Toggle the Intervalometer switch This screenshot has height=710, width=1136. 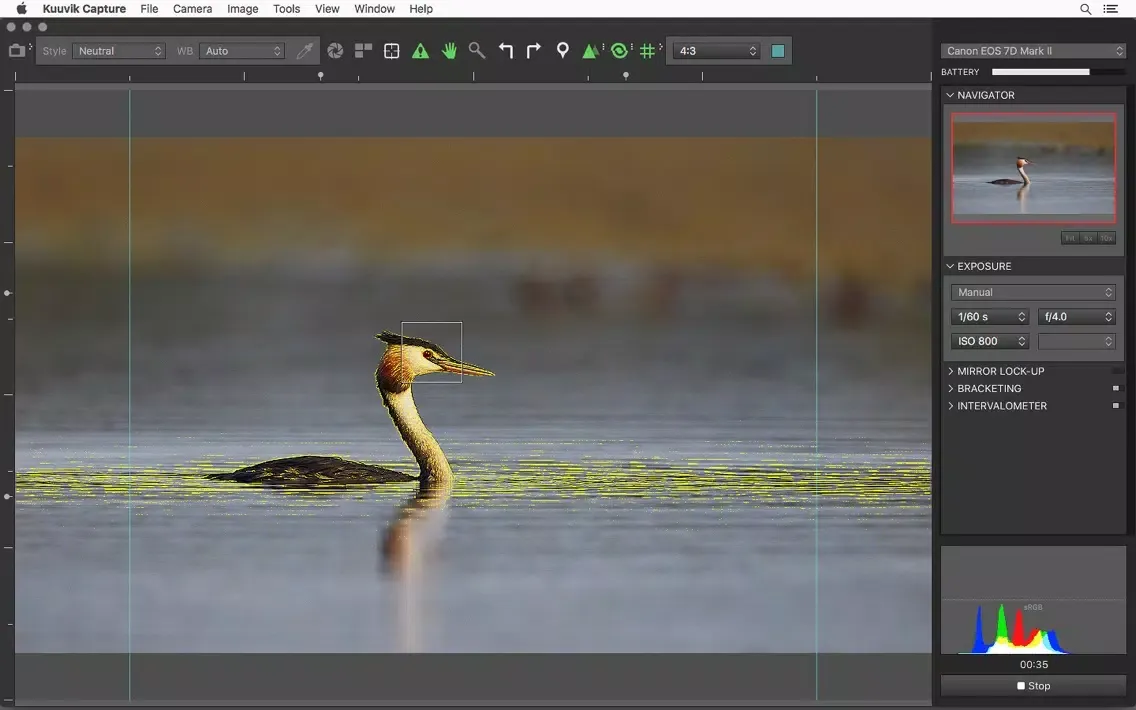click(1117, 406)
